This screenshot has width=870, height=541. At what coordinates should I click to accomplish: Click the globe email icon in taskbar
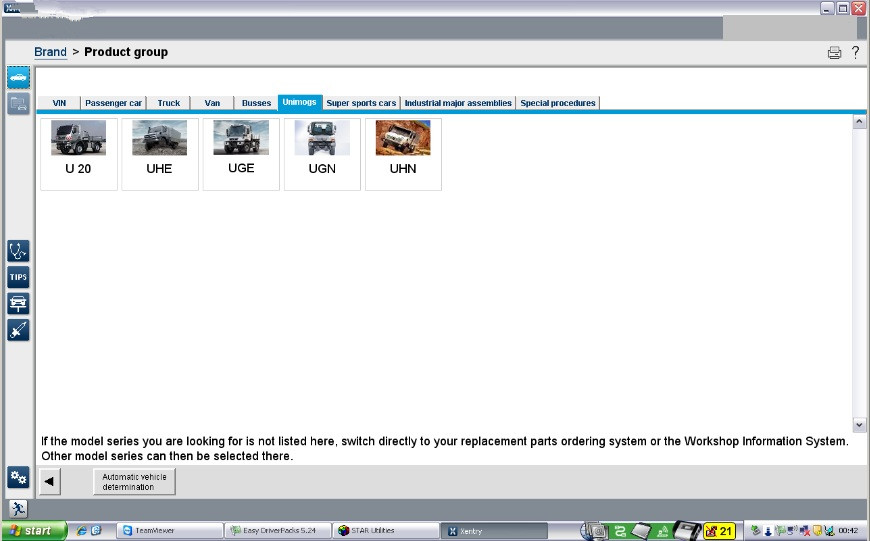594,531
